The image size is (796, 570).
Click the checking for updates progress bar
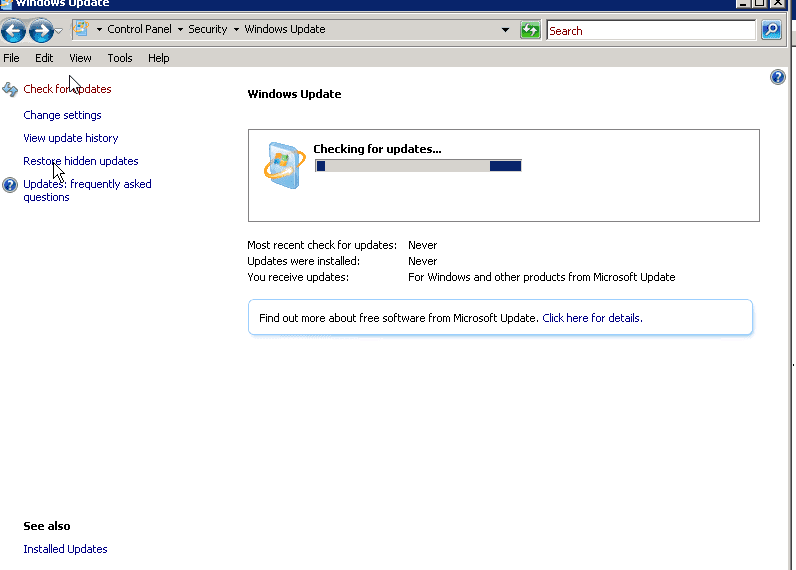coord(418,166)
